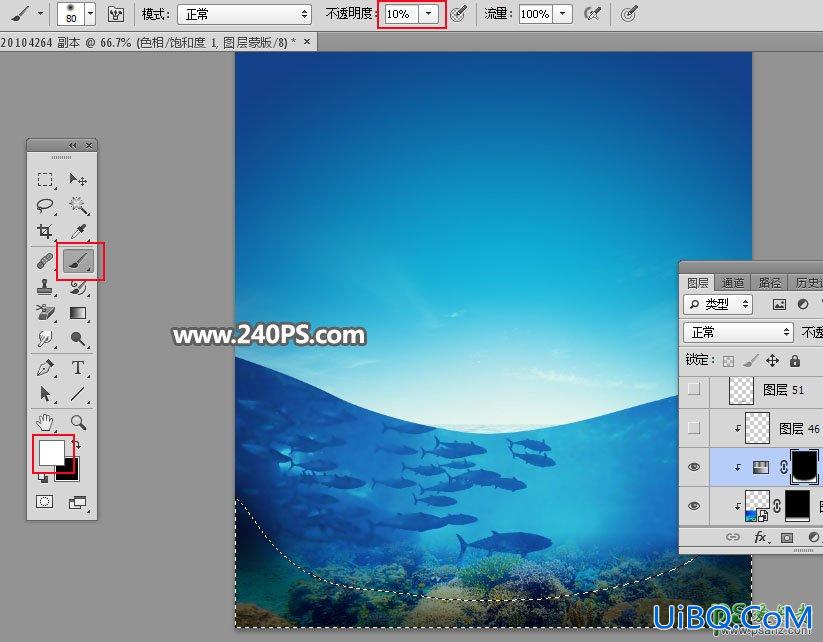Select the Dodge tool
823x642 pixels.
pyautogui.click(x=78, y=339)
